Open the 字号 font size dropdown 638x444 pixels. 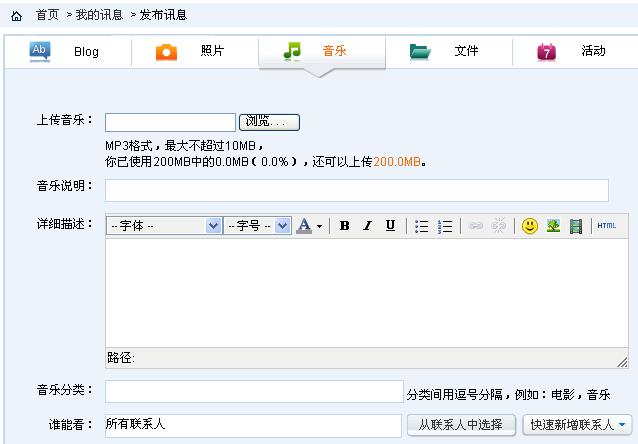pos(258,225)
